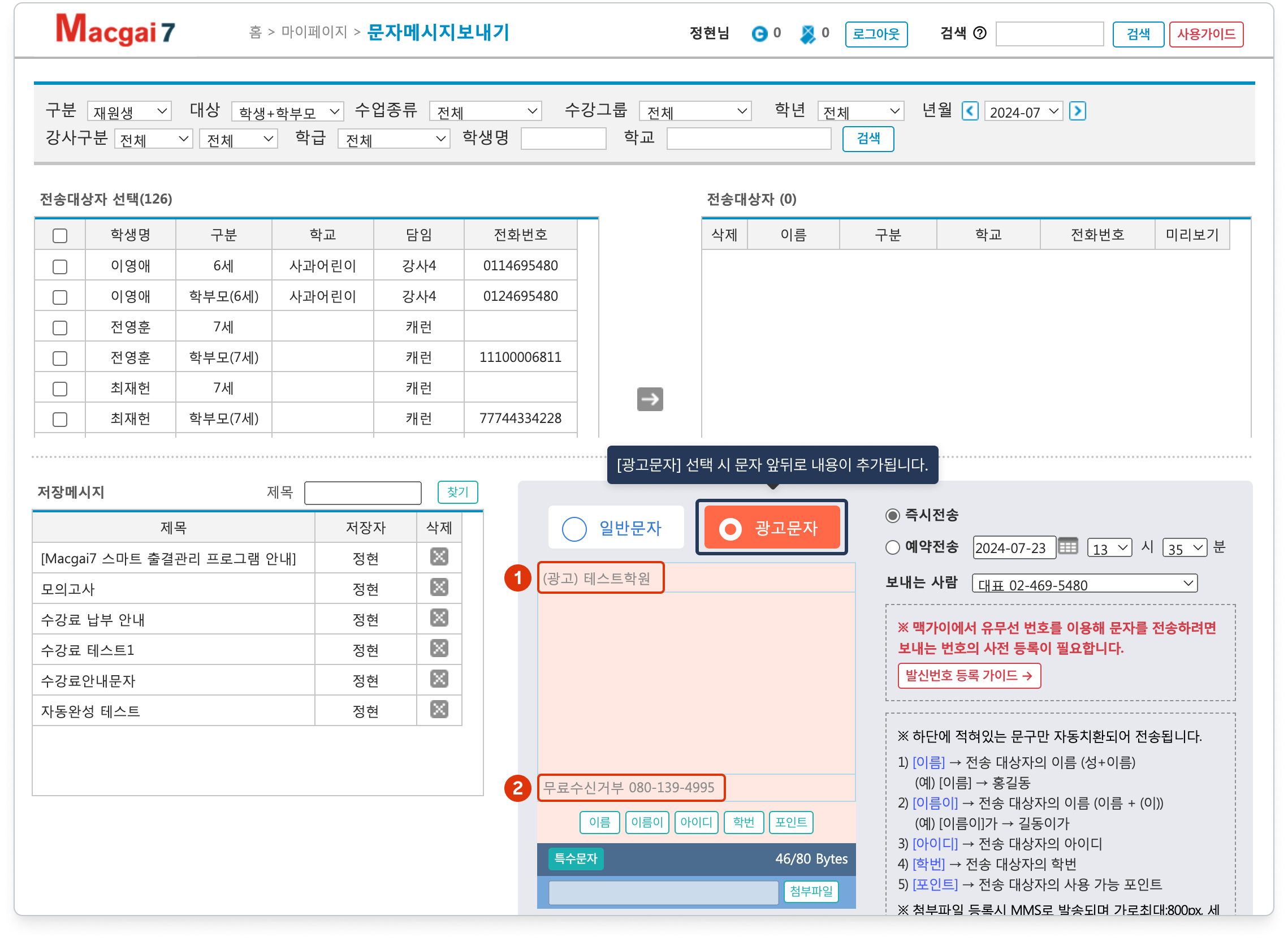This screenshot has width=1288, height=941.
Task: Choose the 일반문자 message type
Action: (616, 528)
